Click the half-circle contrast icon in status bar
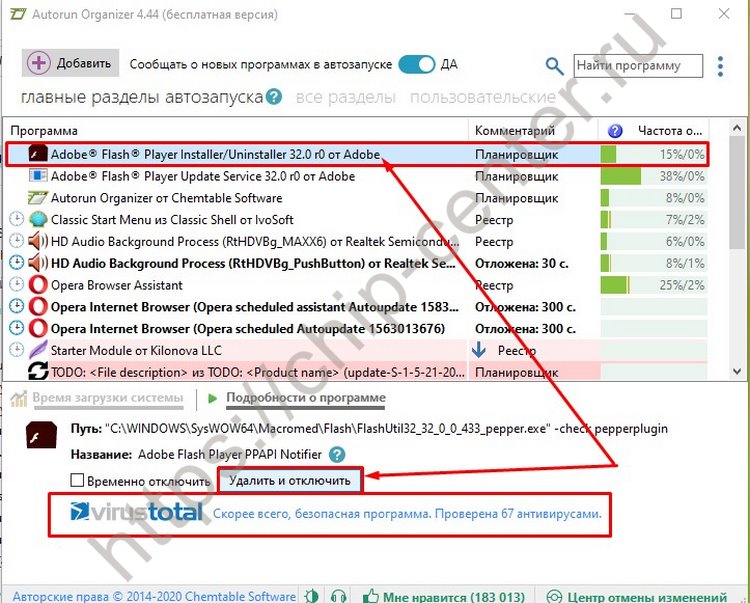The width and height of the screenshot is (750, 603). [x=311, y=596]
